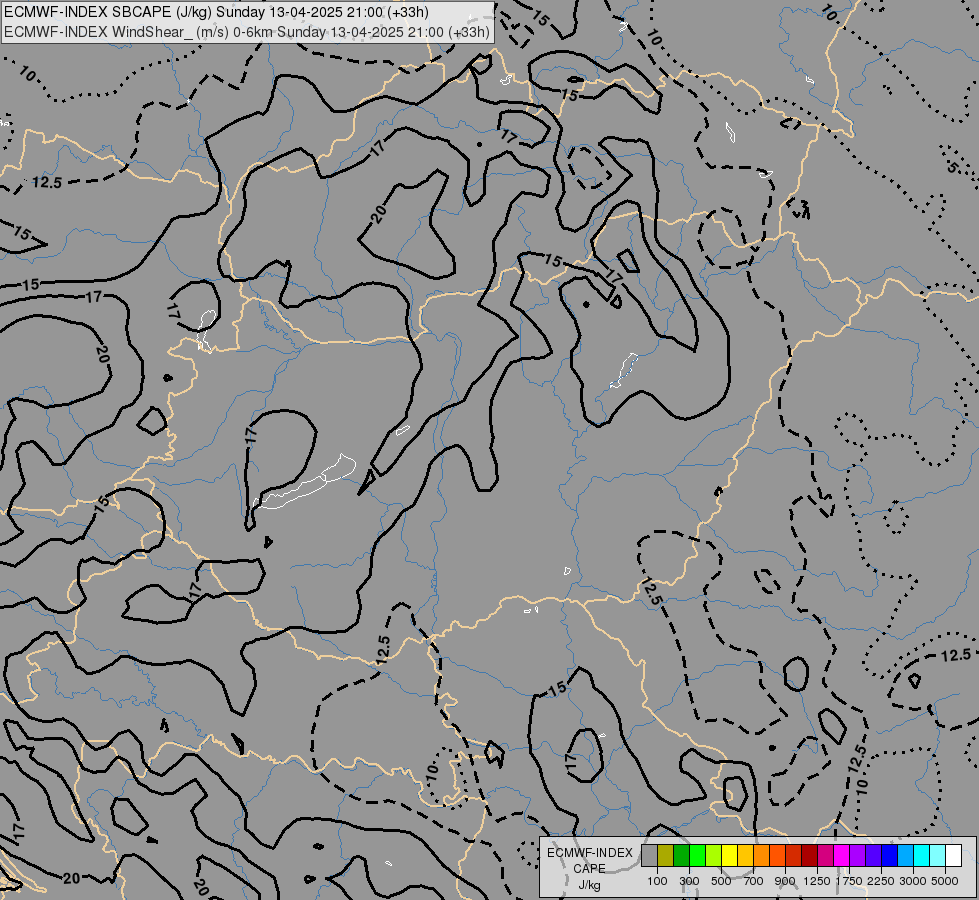Click the gold legend swatch above 700
979x900 pixels.
pos(746,856)
